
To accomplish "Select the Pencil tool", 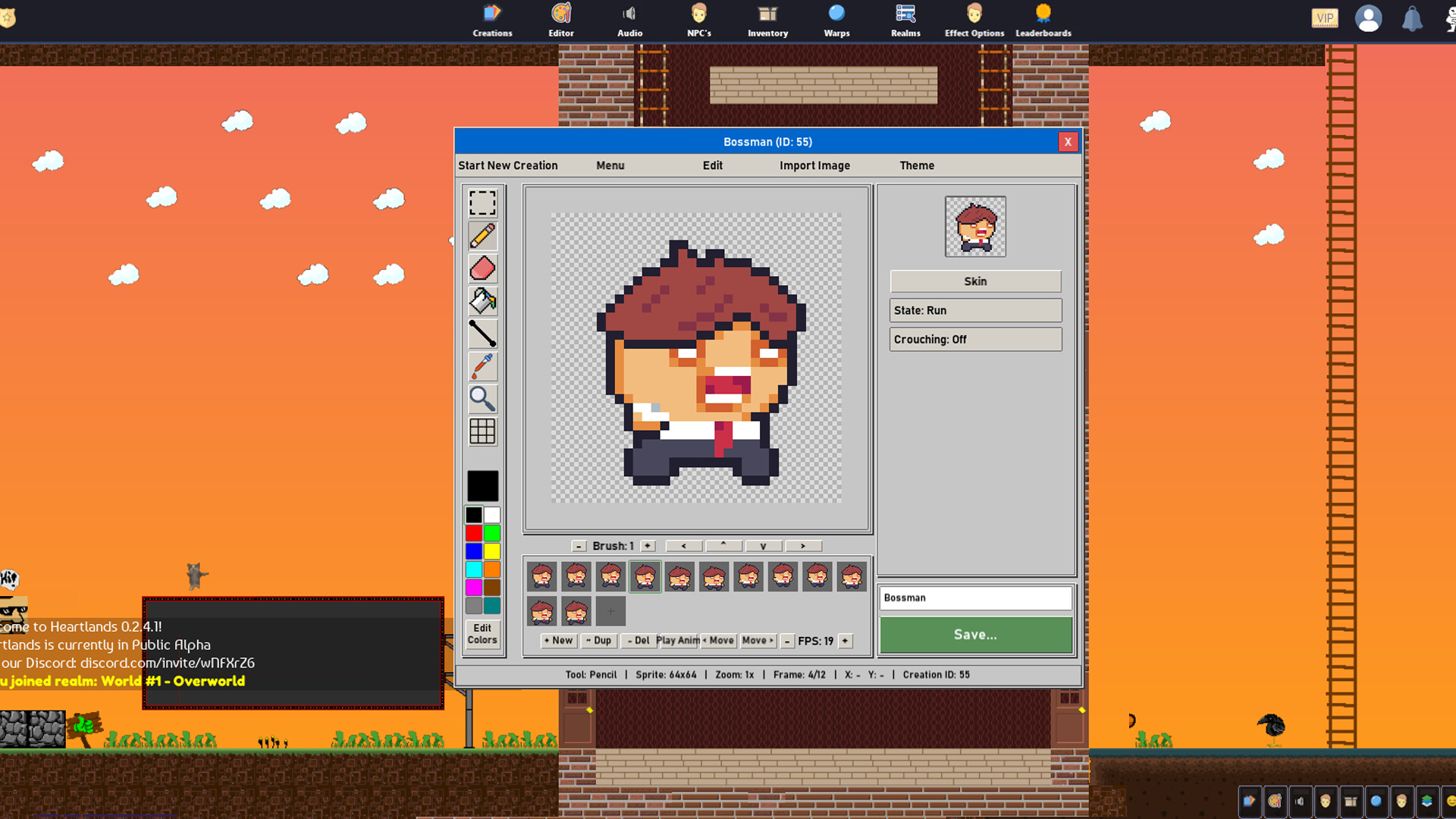I will (482, 236).
